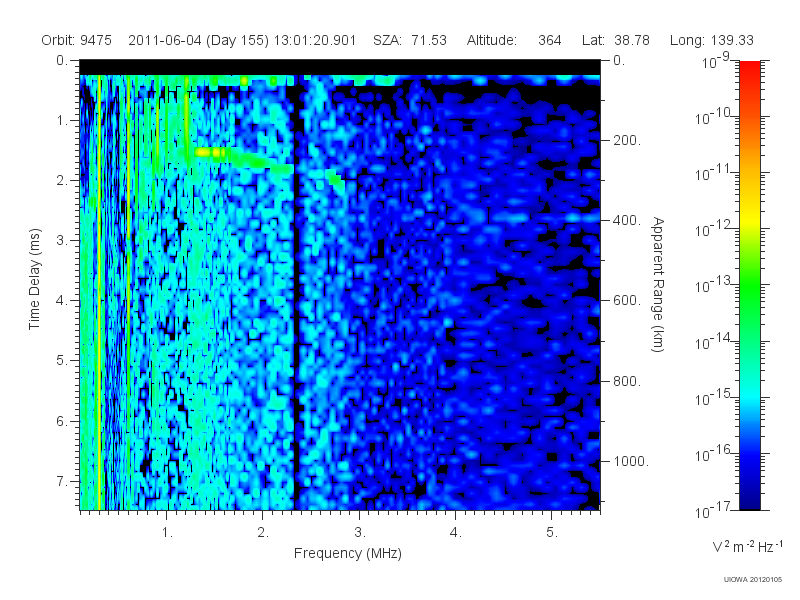This screenshot has width=800, height=600.
Task: Click the 'UIOWA 20120105' credit text
Action: (x=753, y=580)
